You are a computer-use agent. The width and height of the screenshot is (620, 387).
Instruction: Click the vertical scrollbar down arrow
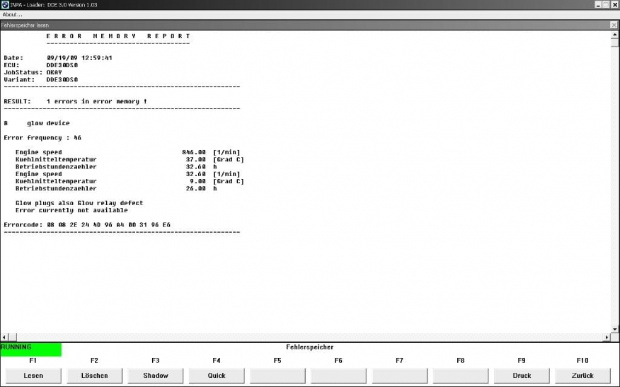(614, 329)
